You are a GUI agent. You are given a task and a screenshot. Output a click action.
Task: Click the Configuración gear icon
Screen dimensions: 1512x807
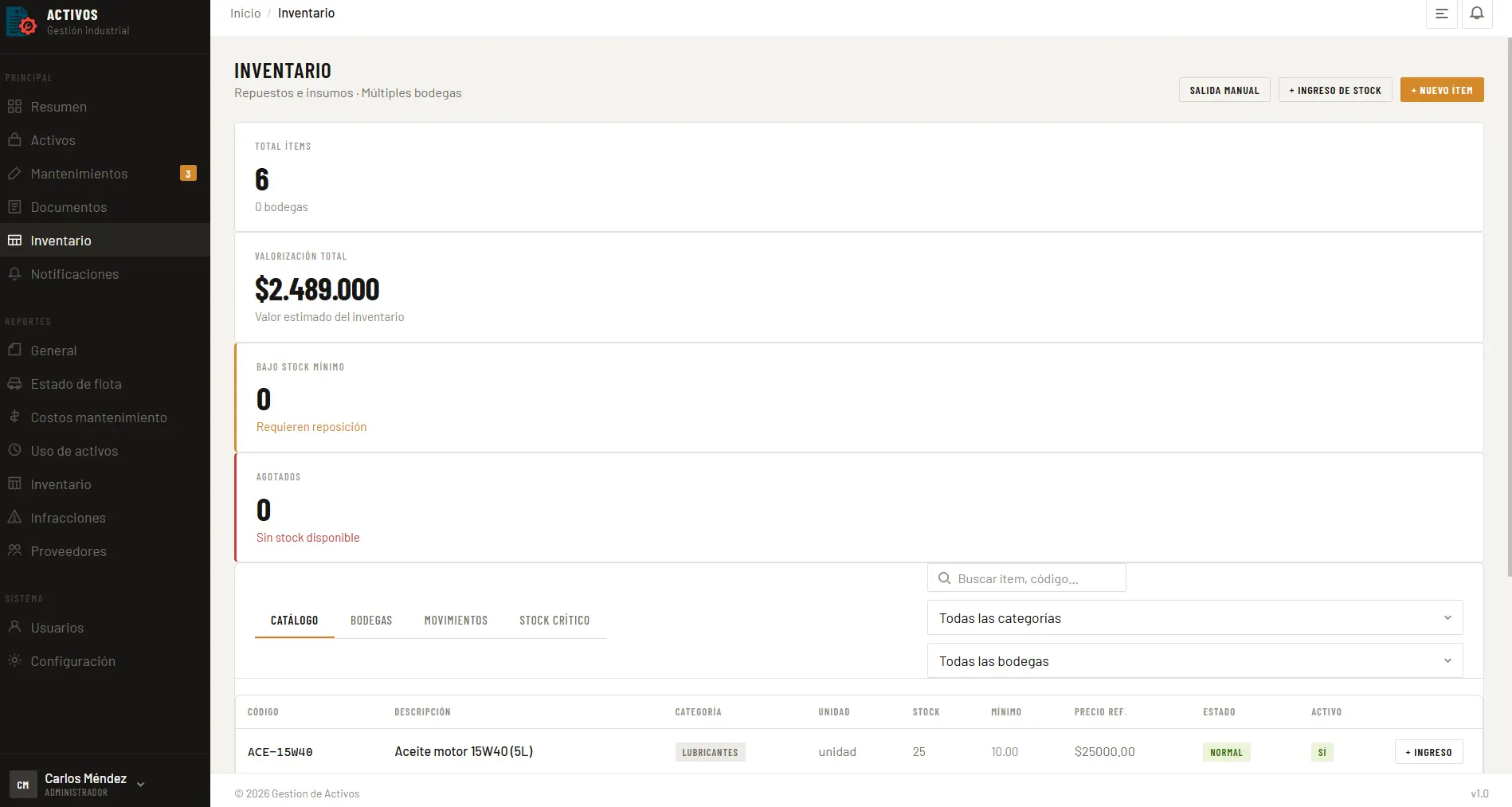[15, 660]
